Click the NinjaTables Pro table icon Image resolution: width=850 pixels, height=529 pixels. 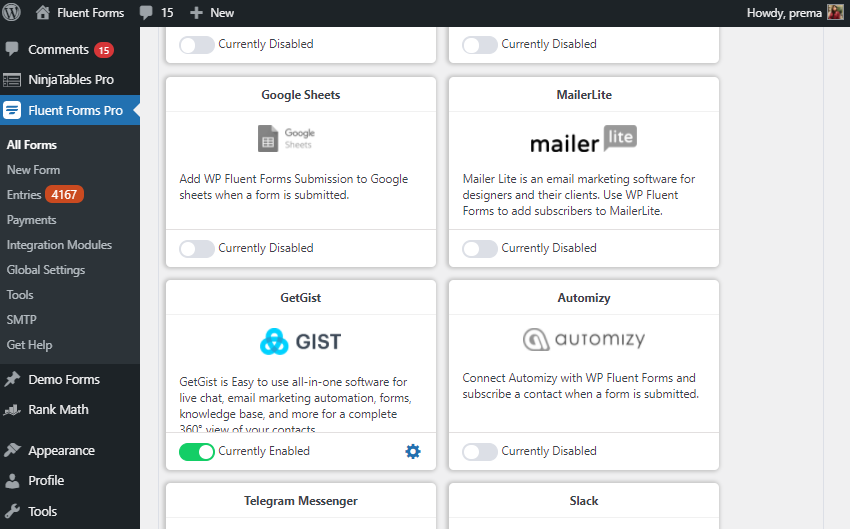point(12,80)
